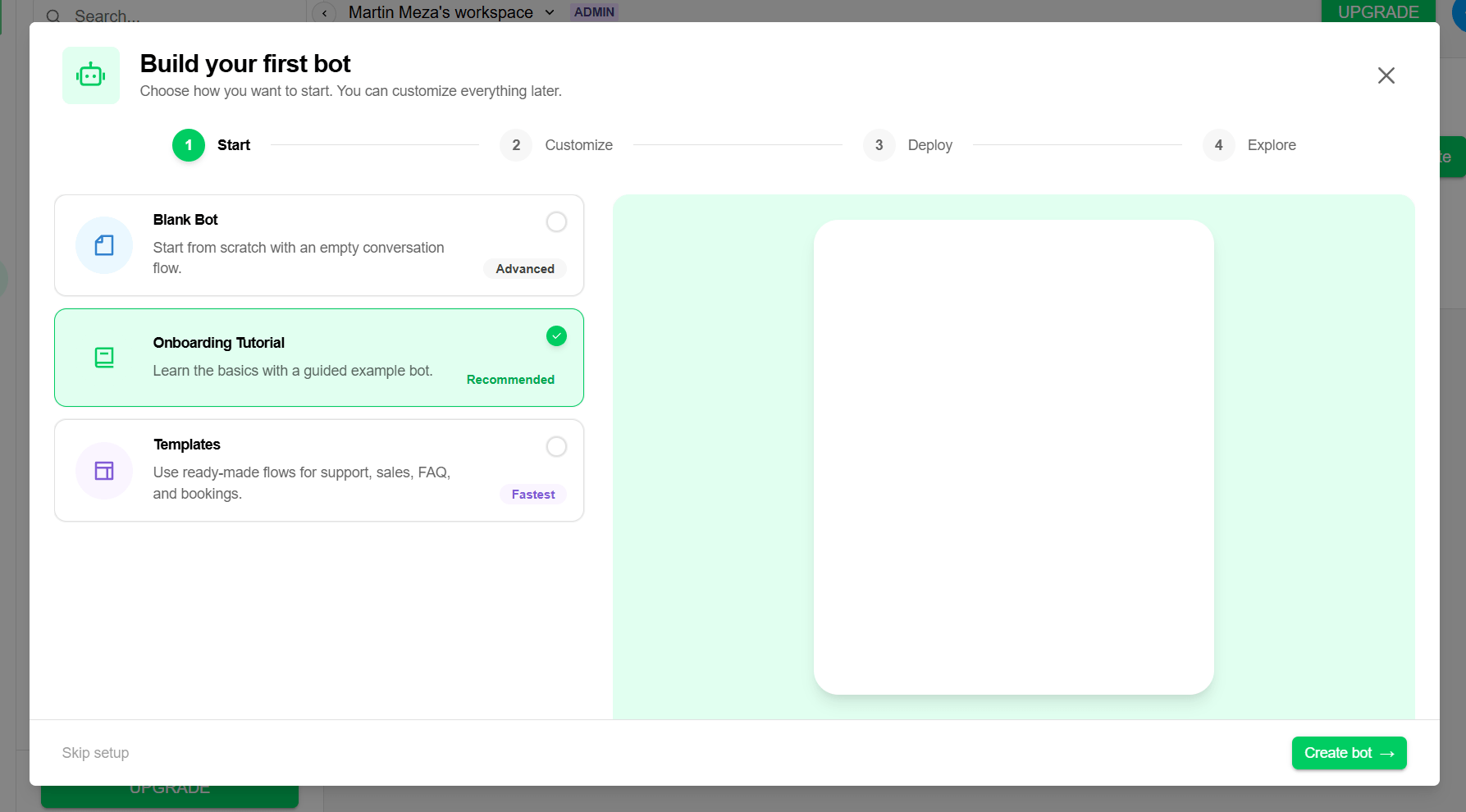
Task: Click the Onboarding Tutorial card title
Action: click(219, 343)
